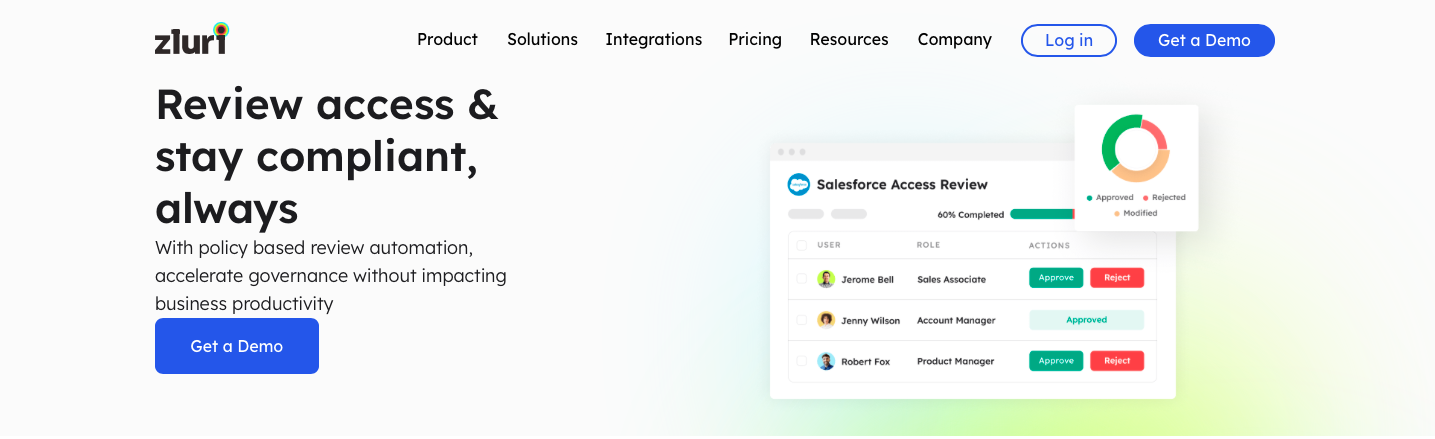Click the Log in button
This screenshot has width=1435, height=439.
[1068, 40]
